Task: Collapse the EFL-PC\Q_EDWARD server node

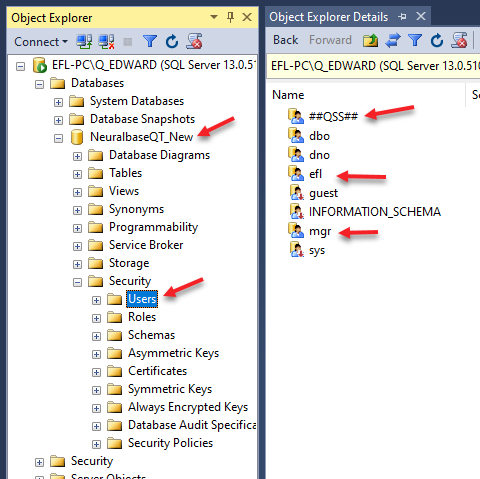Action: 20,66
